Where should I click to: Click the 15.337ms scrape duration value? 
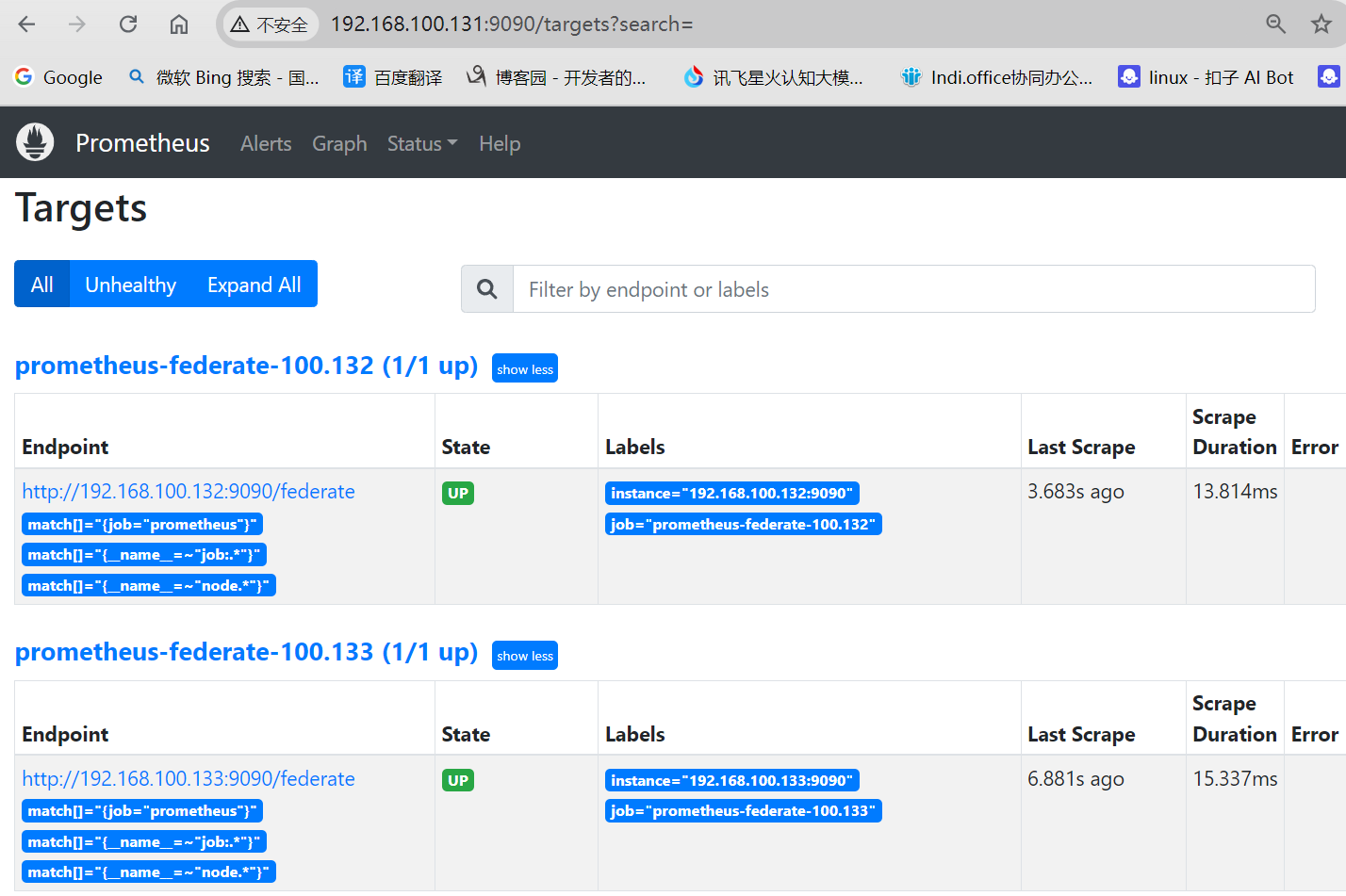(1235, 779)
